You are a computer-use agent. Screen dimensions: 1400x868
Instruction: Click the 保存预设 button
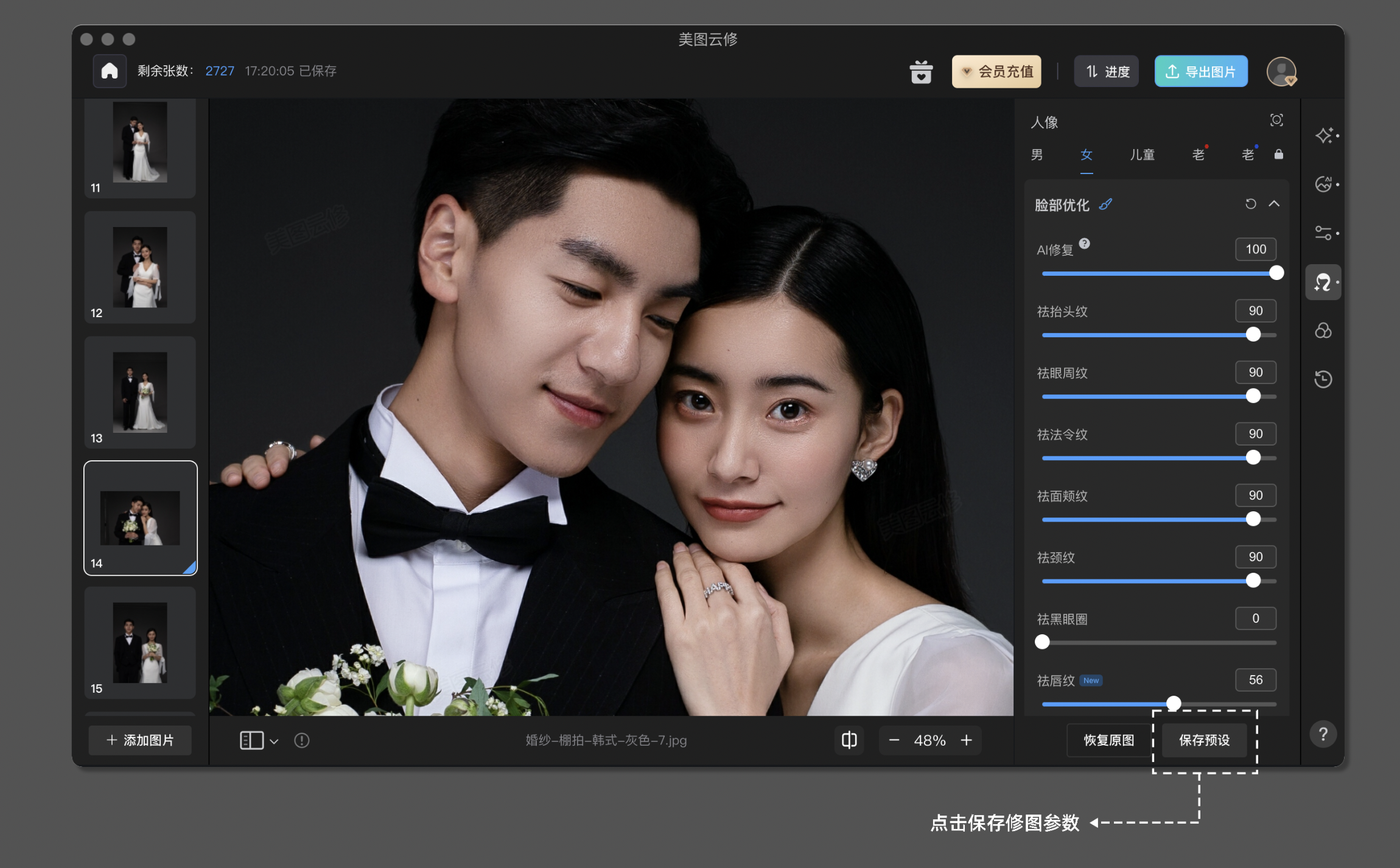[1203, 740]
